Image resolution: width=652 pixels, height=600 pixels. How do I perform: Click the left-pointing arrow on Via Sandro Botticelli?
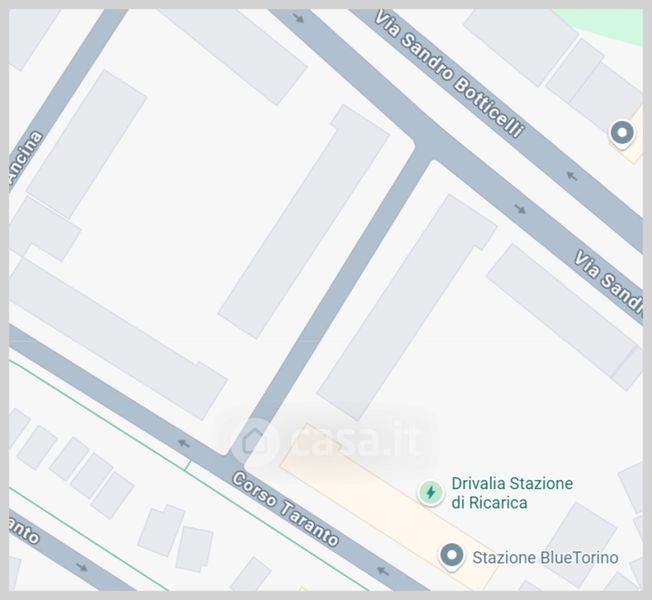pos(572,176)
